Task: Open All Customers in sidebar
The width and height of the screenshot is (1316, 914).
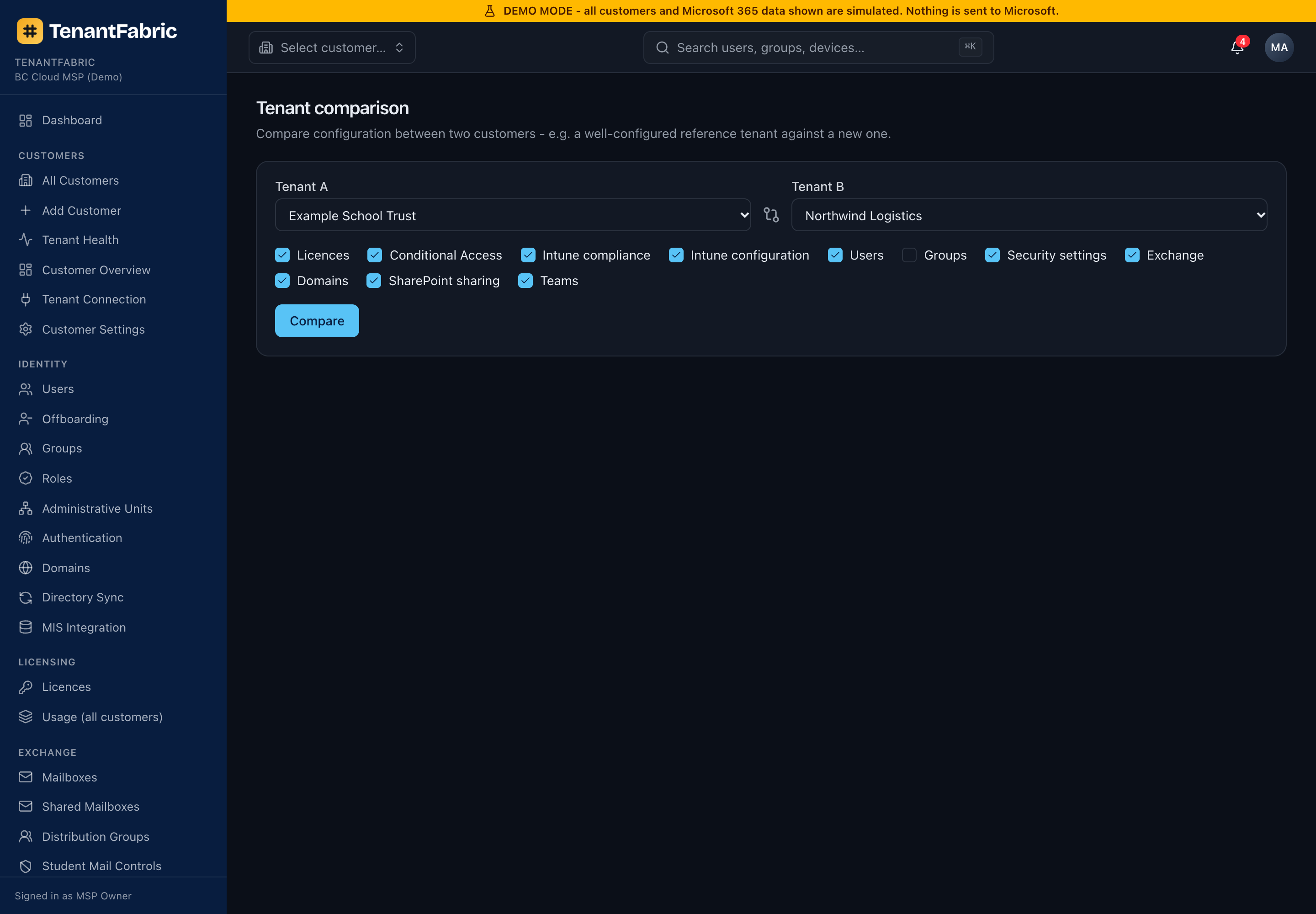Action: coord(80,181)
